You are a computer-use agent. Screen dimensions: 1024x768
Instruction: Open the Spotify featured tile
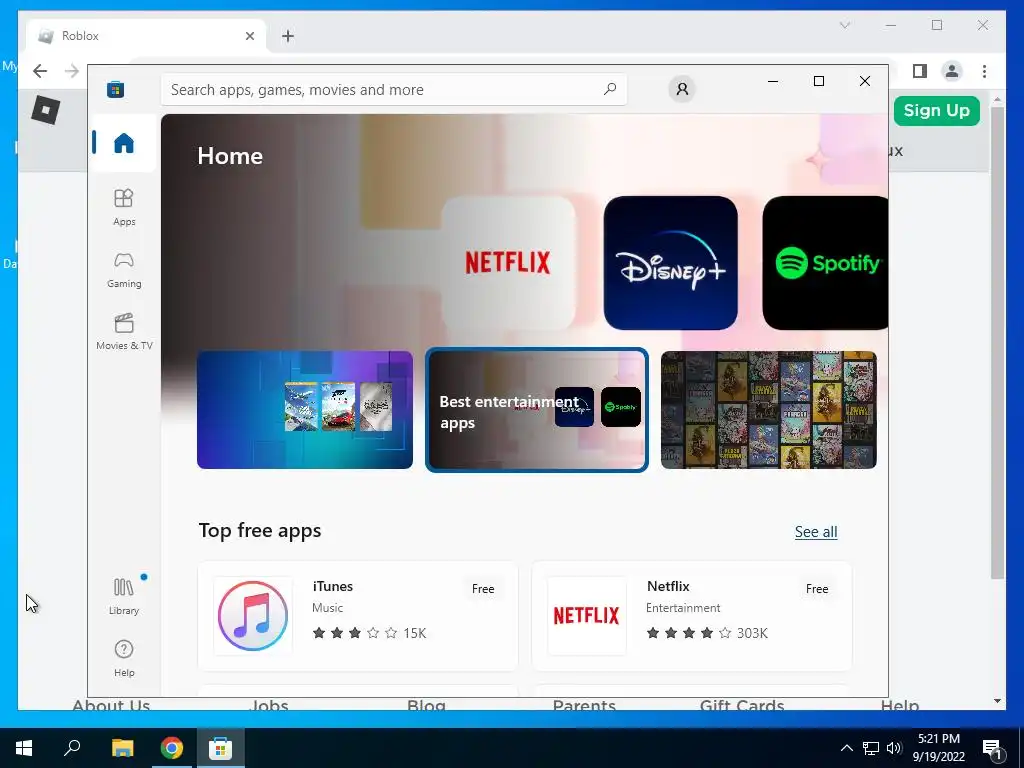(825, 263)
